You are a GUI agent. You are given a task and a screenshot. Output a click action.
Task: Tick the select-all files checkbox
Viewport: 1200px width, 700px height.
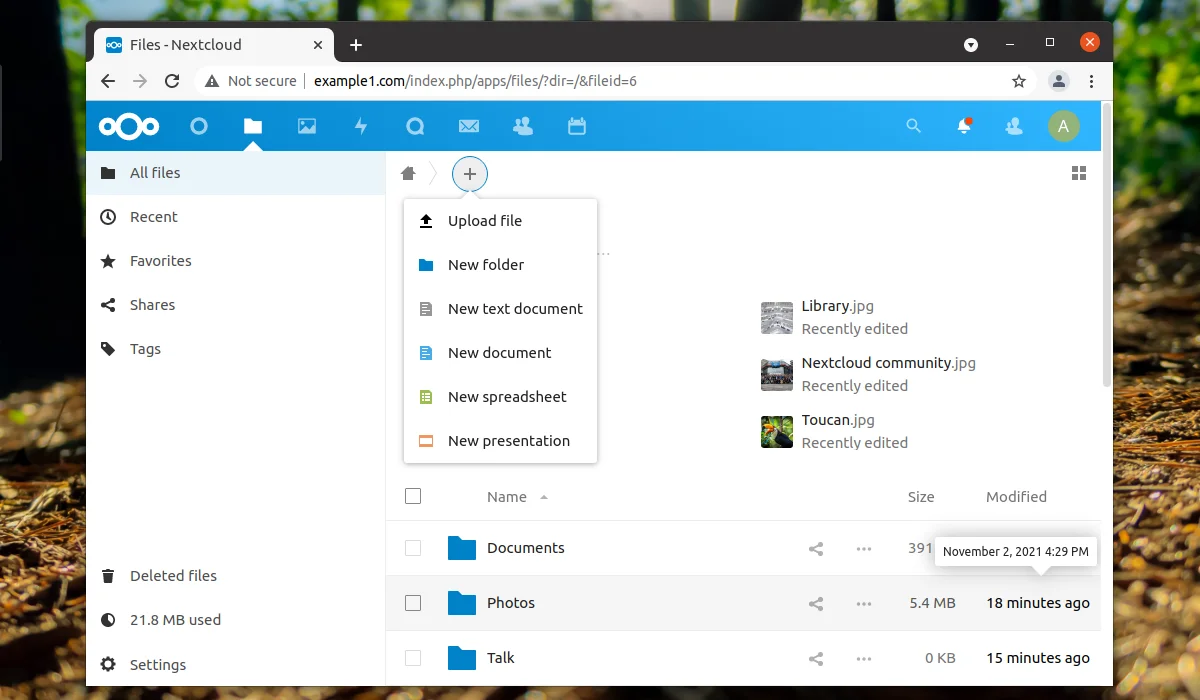[x=413, y=496]
